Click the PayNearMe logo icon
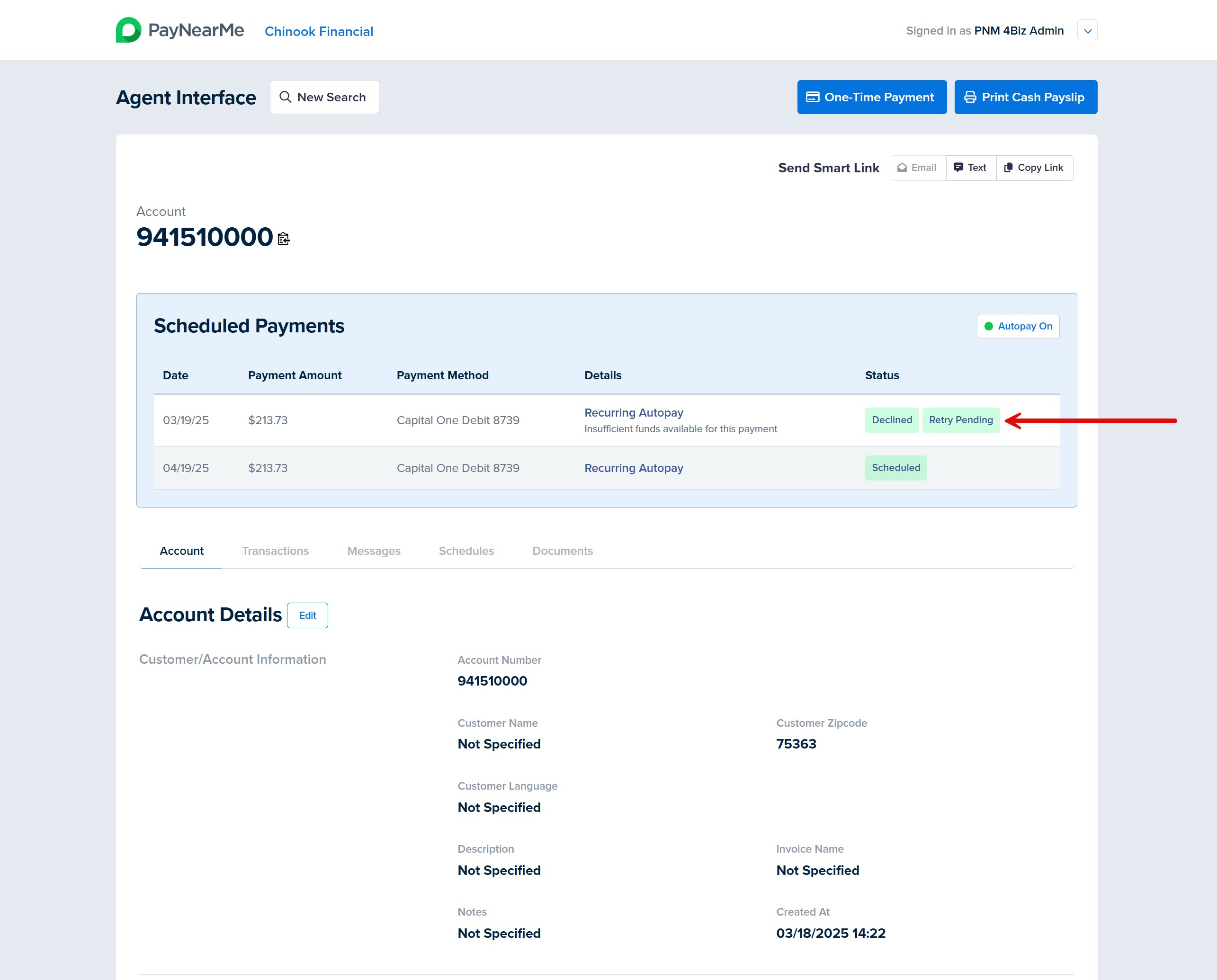 [x=128, y=30]
